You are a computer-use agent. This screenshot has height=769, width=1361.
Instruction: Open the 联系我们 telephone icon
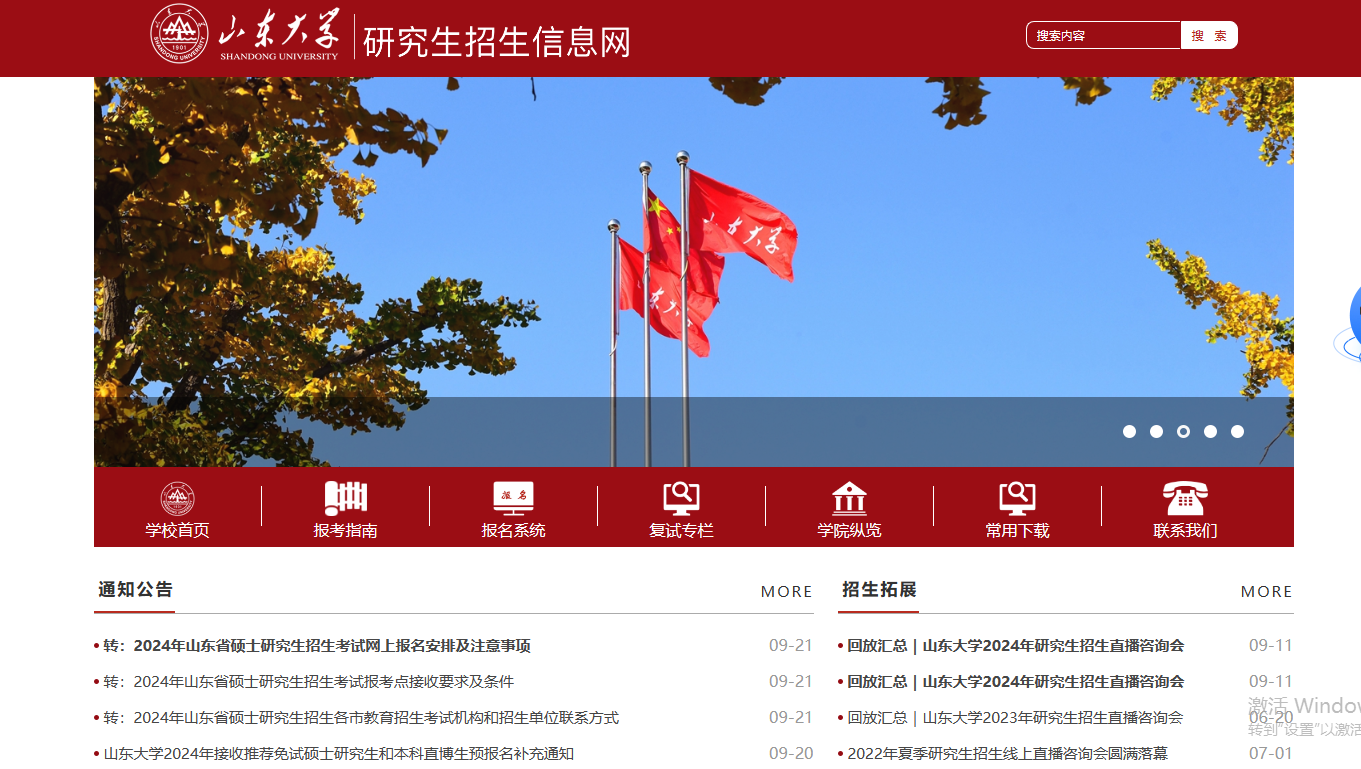click(1185, 498)
